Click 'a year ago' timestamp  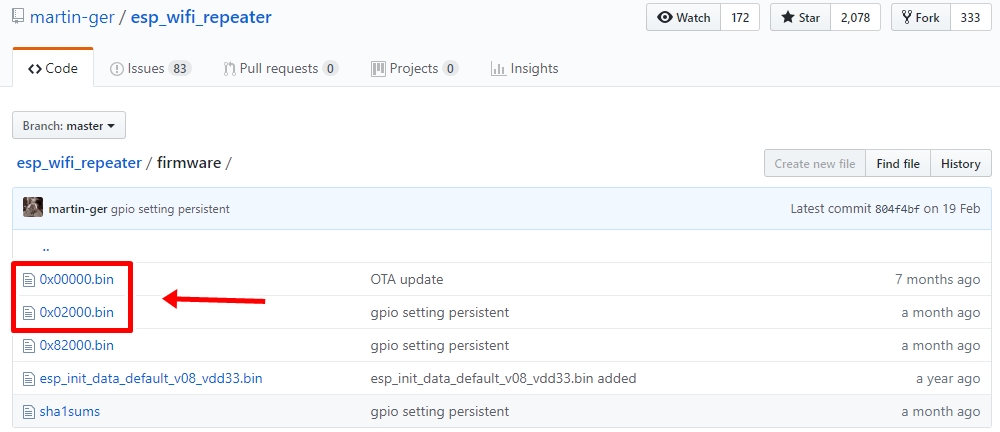[948, 378]
